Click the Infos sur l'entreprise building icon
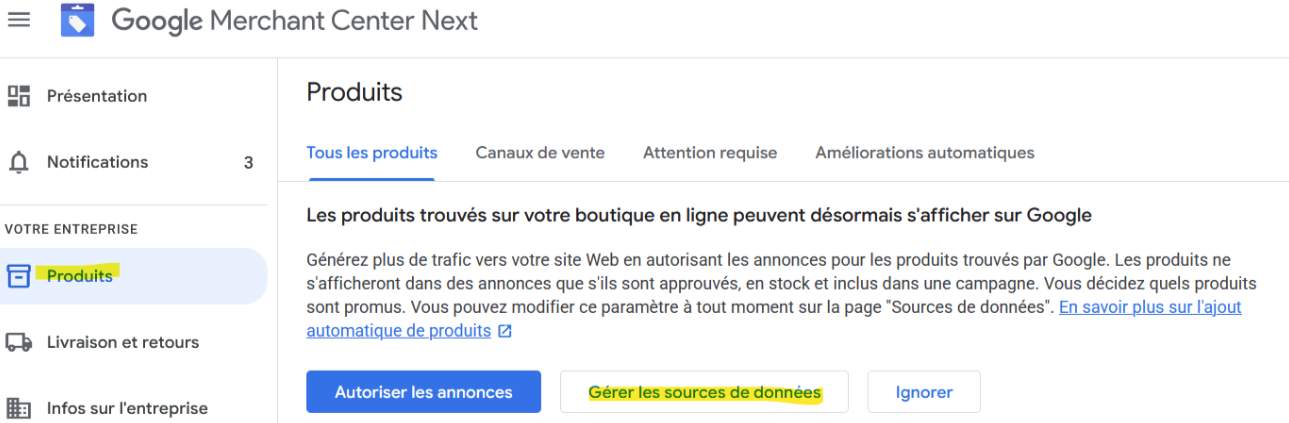The height and width of the screenshot is (423, 1289). [18, 408]
